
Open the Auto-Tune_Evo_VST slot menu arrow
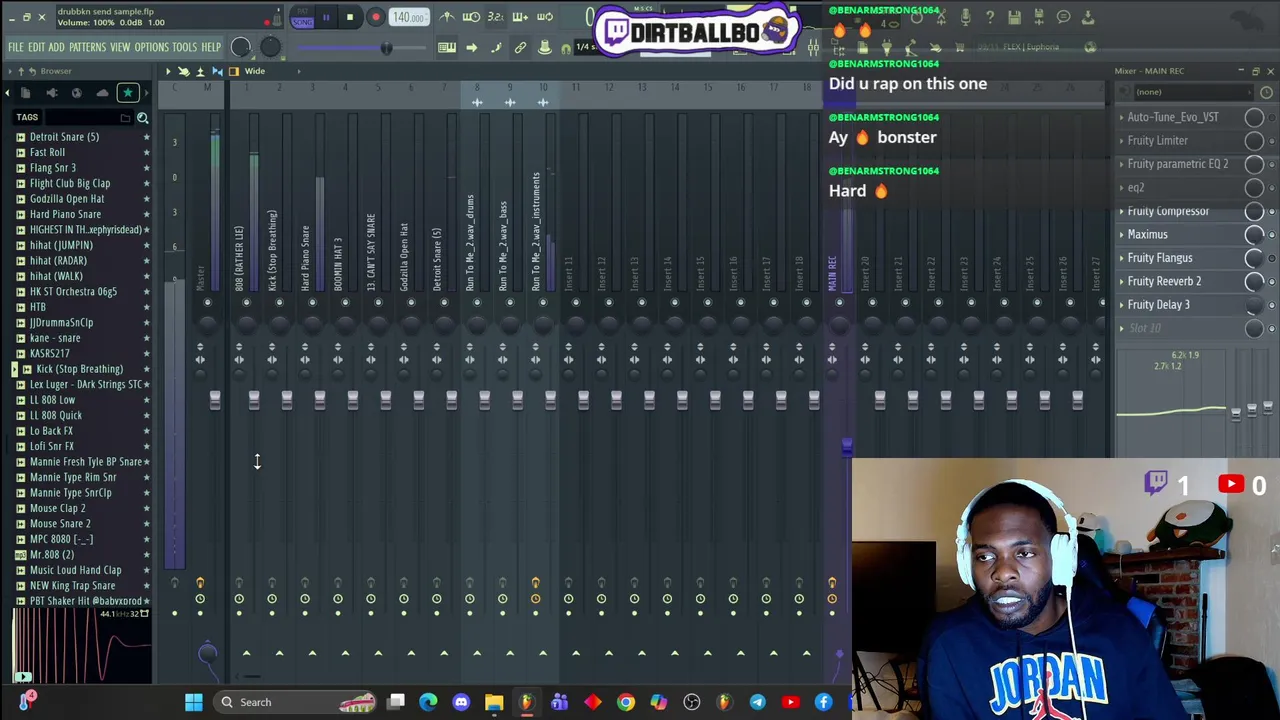tap(1121, 117)
